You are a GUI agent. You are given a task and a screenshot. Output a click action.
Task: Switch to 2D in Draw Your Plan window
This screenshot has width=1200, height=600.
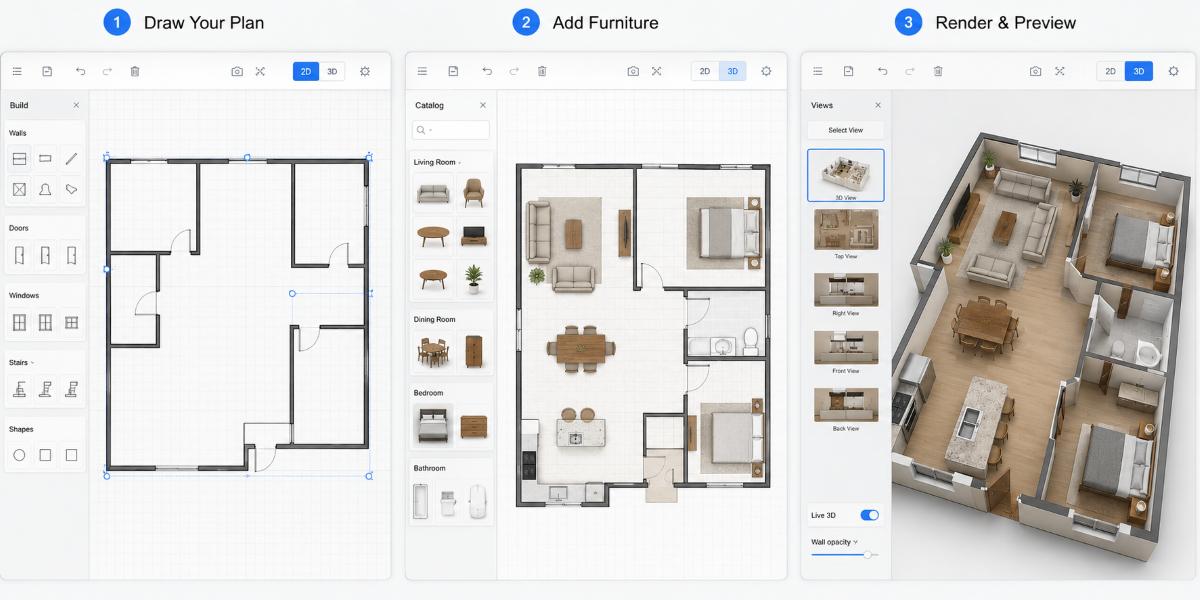point(306,71)
